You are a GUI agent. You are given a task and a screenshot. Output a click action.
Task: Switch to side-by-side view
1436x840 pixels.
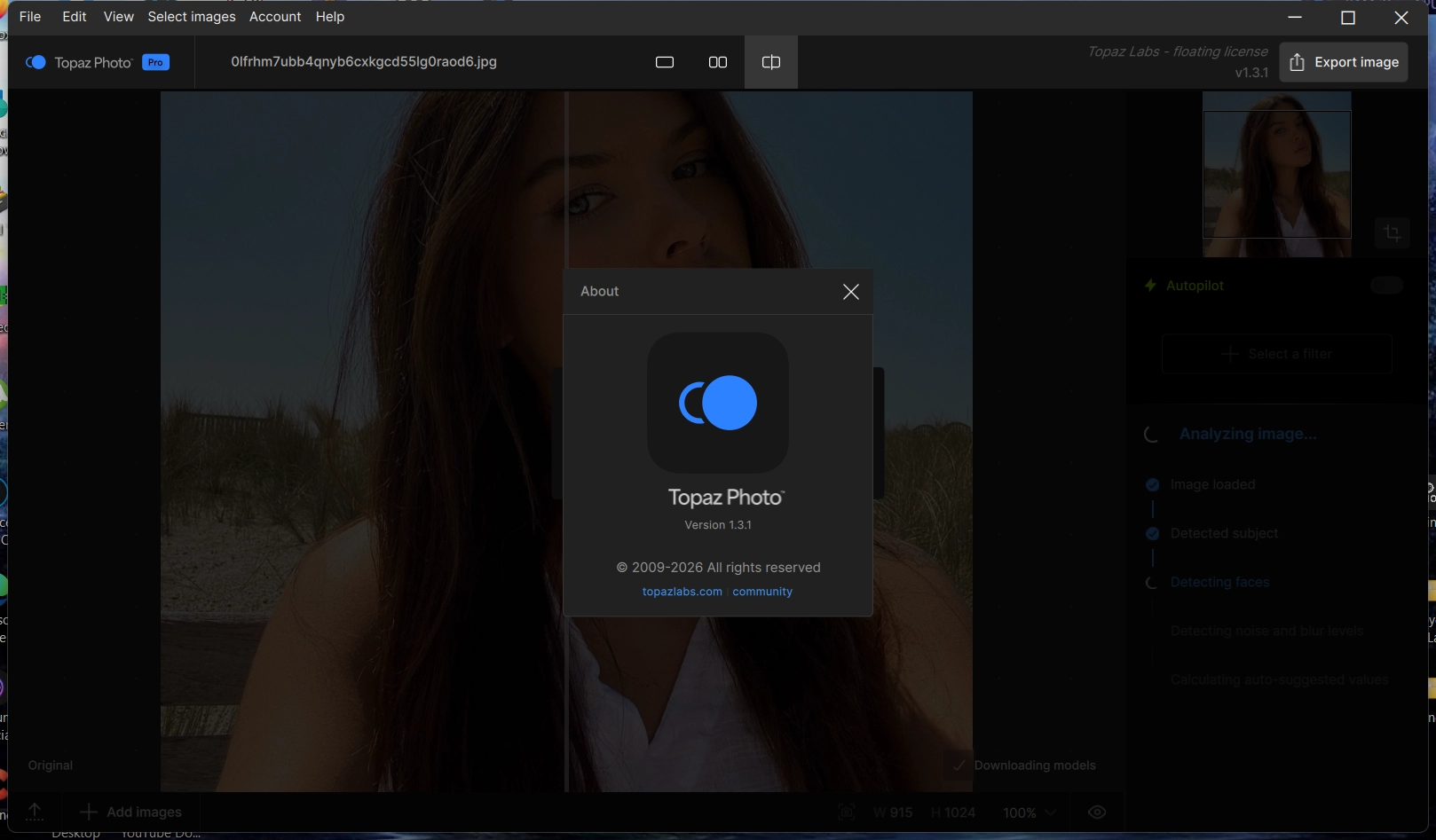(718, 62)
